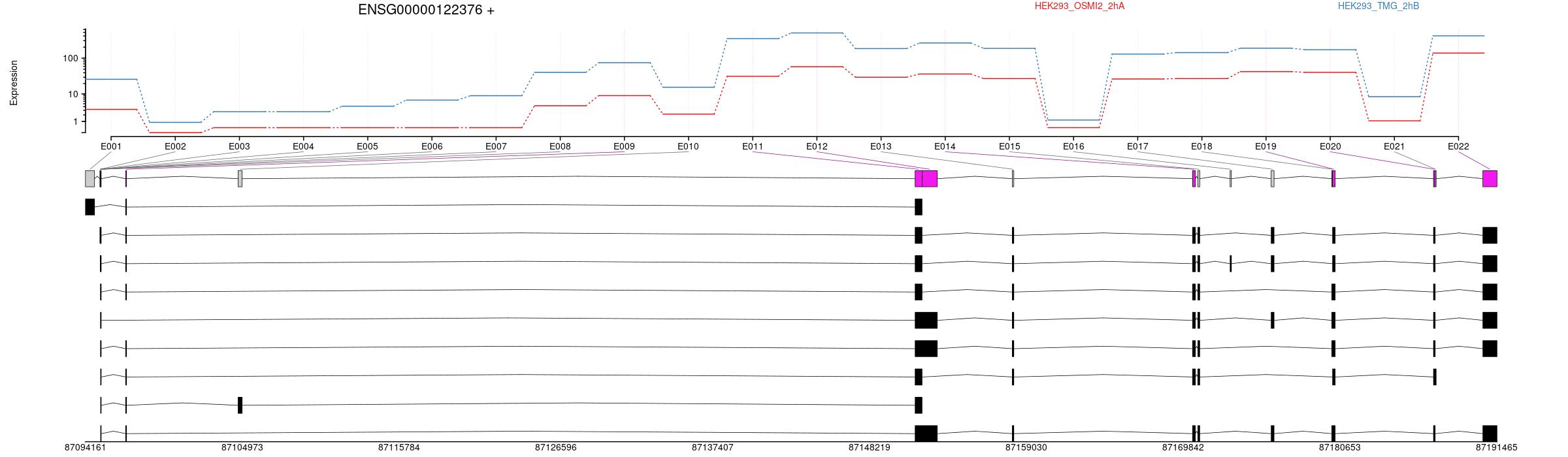Click exon label E006
The image size is (1568, 457).
432,146
